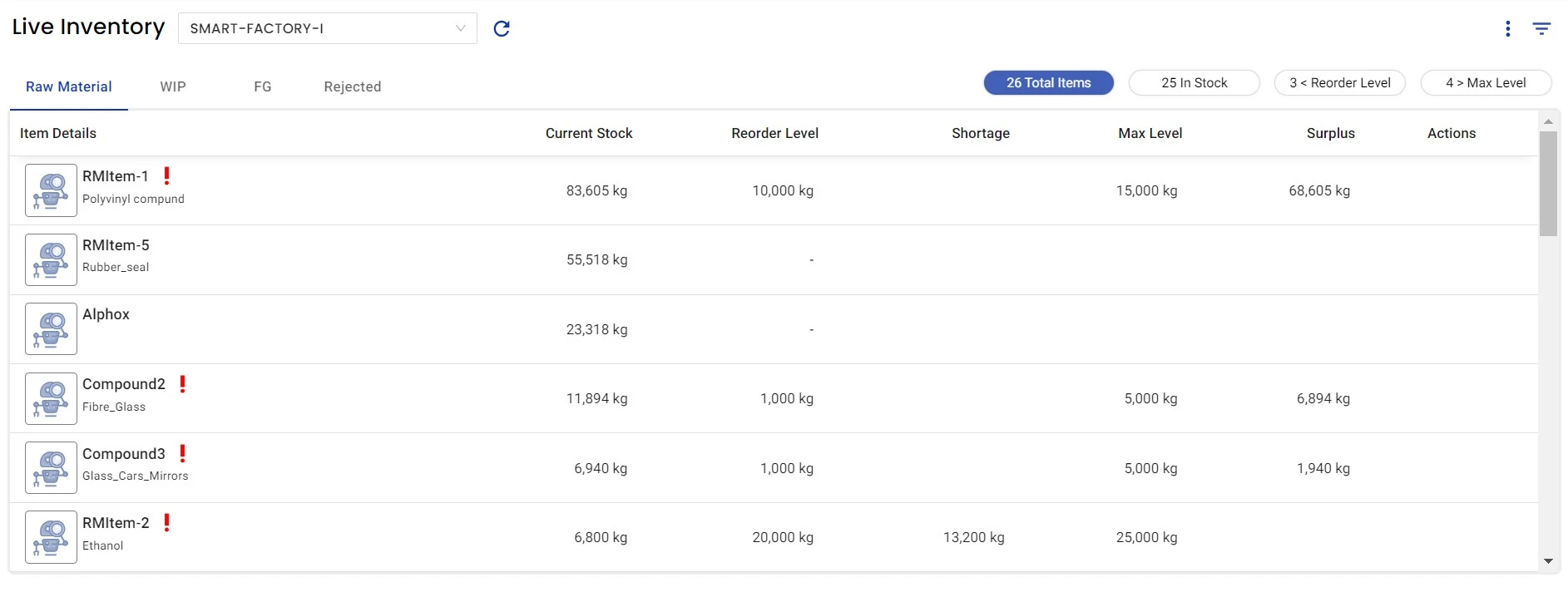
Task: Select the RMItem-5 item name
Action: (116, 245)
